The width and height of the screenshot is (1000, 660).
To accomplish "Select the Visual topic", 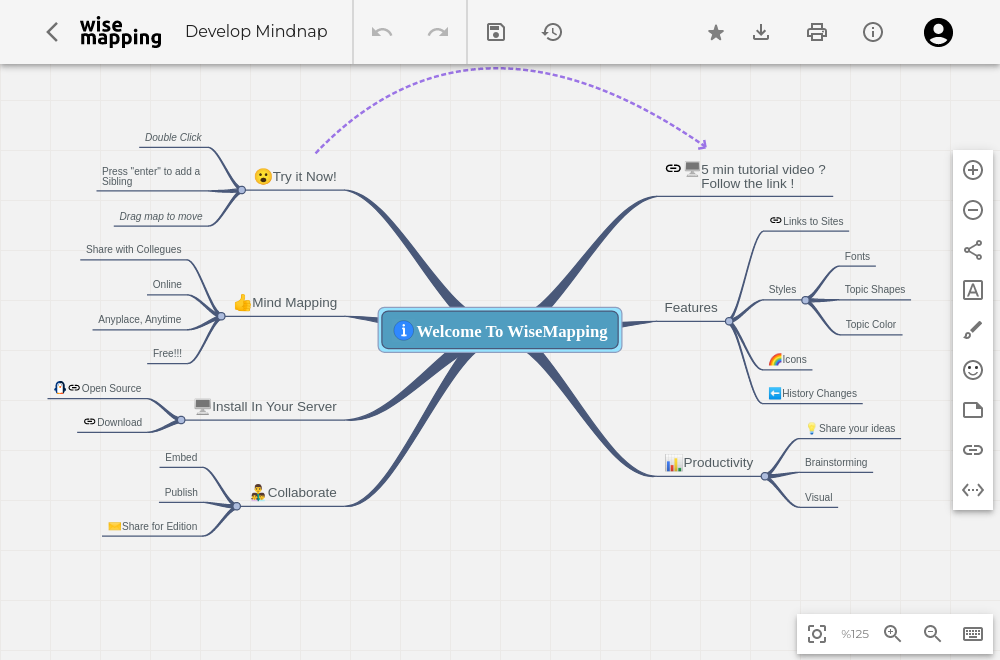I will point(818,497).
